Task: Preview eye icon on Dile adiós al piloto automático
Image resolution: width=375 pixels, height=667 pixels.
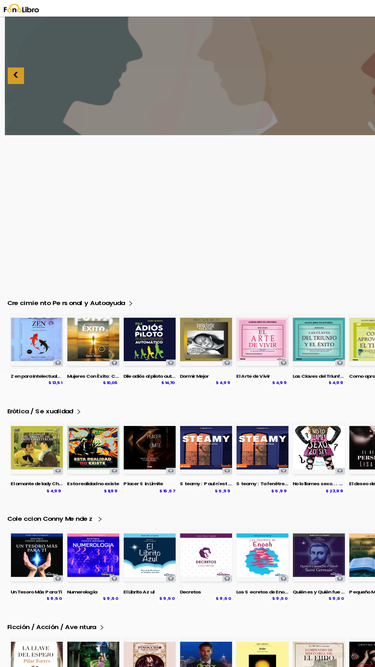Action: 171,363
